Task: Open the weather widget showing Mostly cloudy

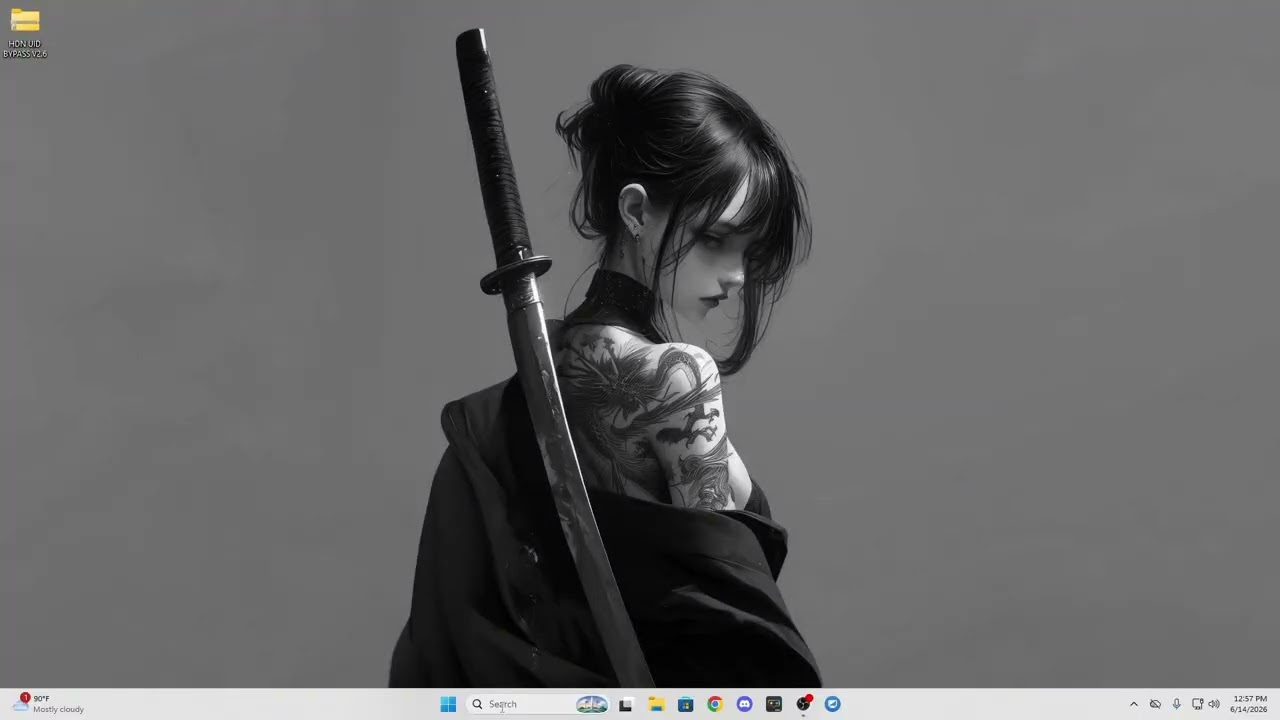Action: tap(48, 704)
